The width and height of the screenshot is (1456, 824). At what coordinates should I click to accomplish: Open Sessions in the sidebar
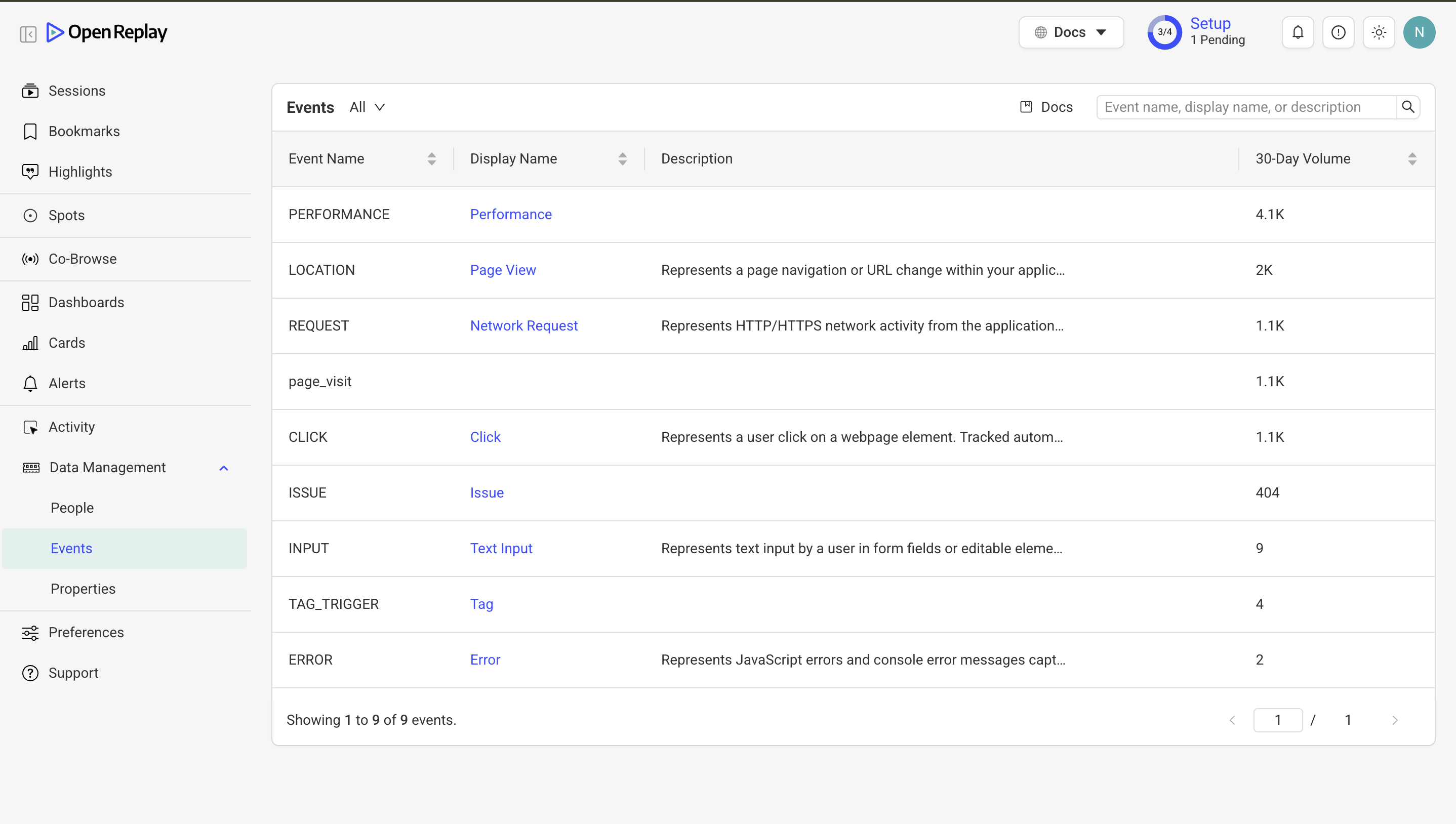[x=77, y=91]
